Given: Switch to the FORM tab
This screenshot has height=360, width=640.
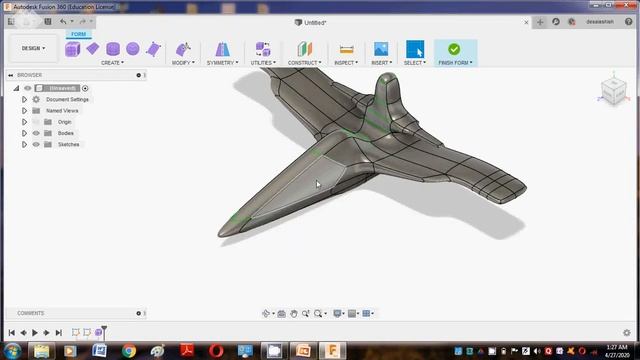Looking at the screenshot, I should pos(78,34).
